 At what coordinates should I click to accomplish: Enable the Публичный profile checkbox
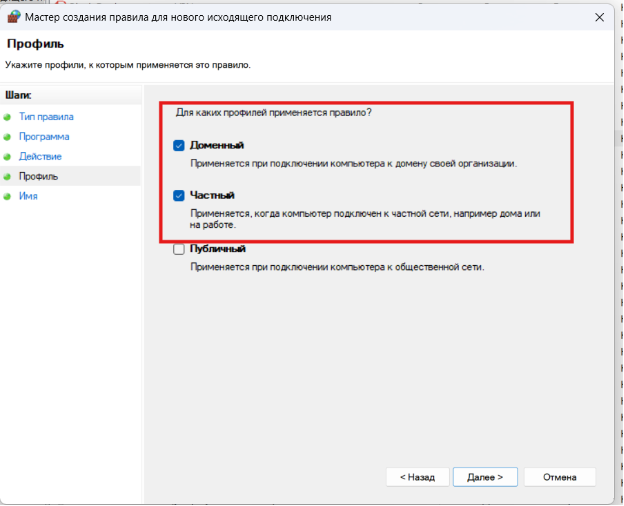click(x=179, y=249)
